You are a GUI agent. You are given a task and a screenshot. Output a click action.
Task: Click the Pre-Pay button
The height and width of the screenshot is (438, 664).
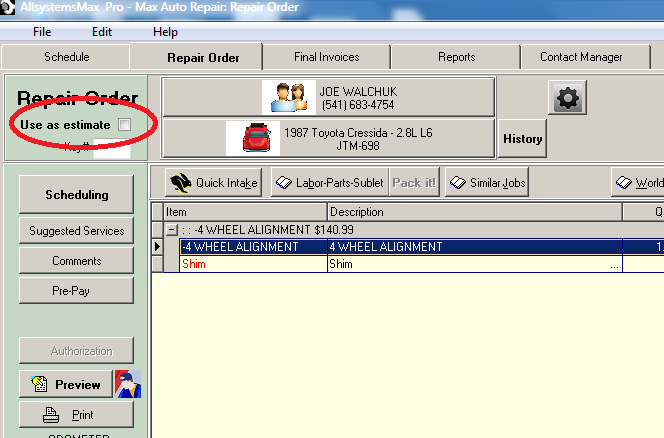(x=76, y=291)
